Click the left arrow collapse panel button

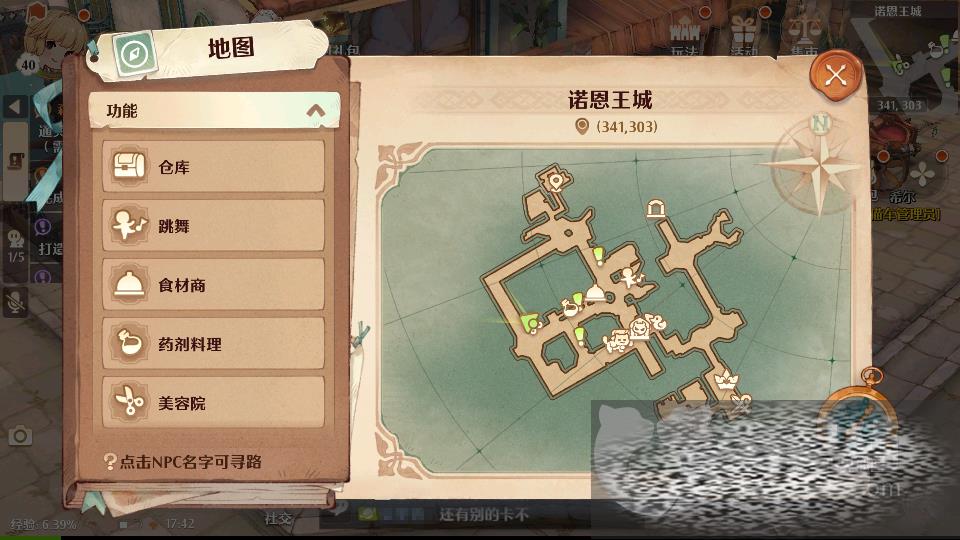pyautogui.click(x=15, y=107)
